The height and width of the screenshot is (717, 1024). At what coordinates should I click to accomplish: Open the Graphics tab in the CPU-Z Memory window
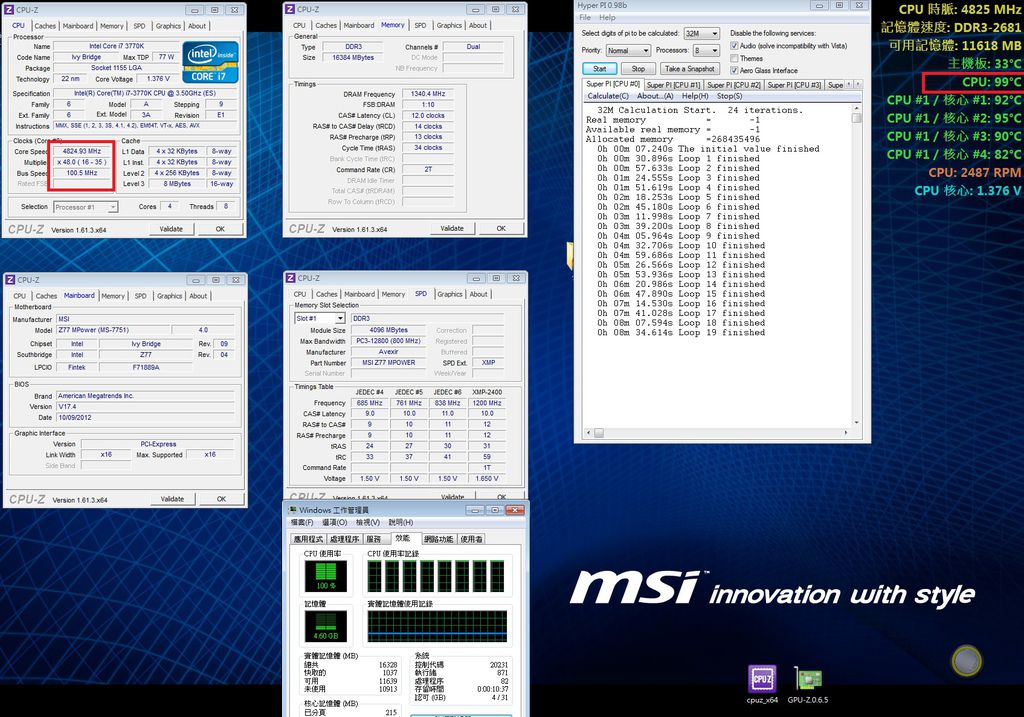[449, 25]
